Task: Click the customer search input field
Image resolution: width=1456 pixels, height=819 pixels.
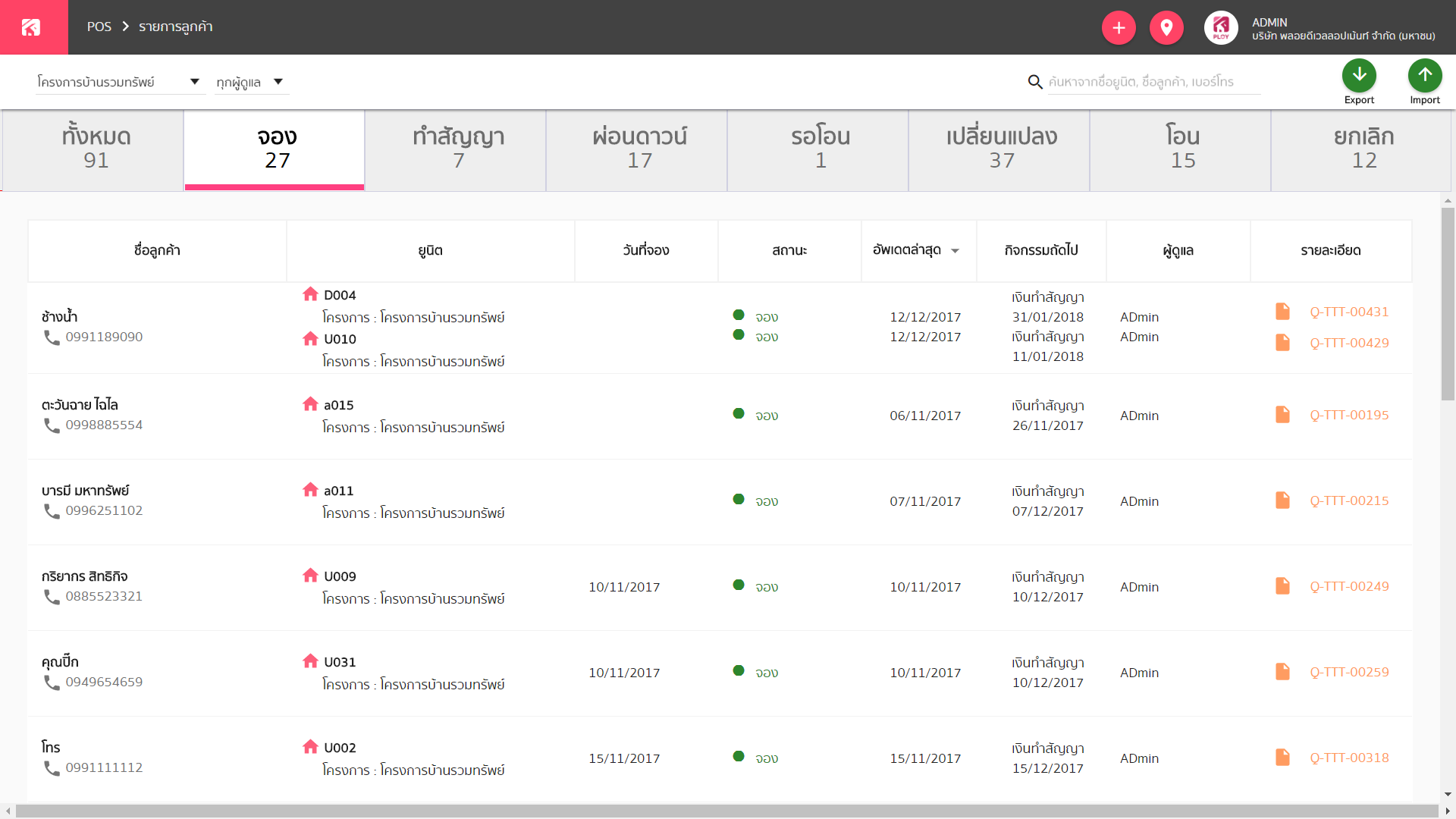Action: pyautogui.click(x=1154, y=82)
